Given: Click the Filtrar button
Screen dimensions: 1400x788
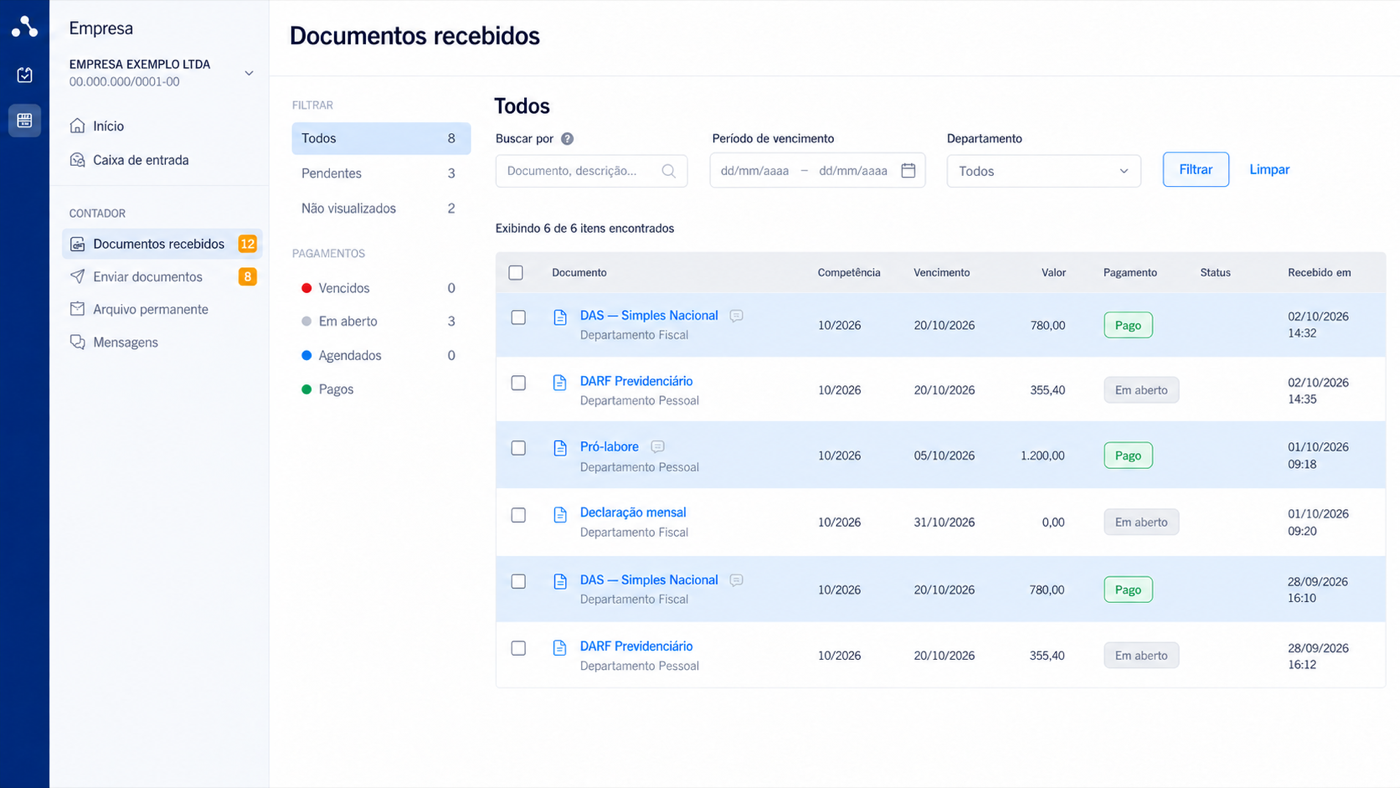Looking at the screenshot, I should click(x=1196, y=170).
